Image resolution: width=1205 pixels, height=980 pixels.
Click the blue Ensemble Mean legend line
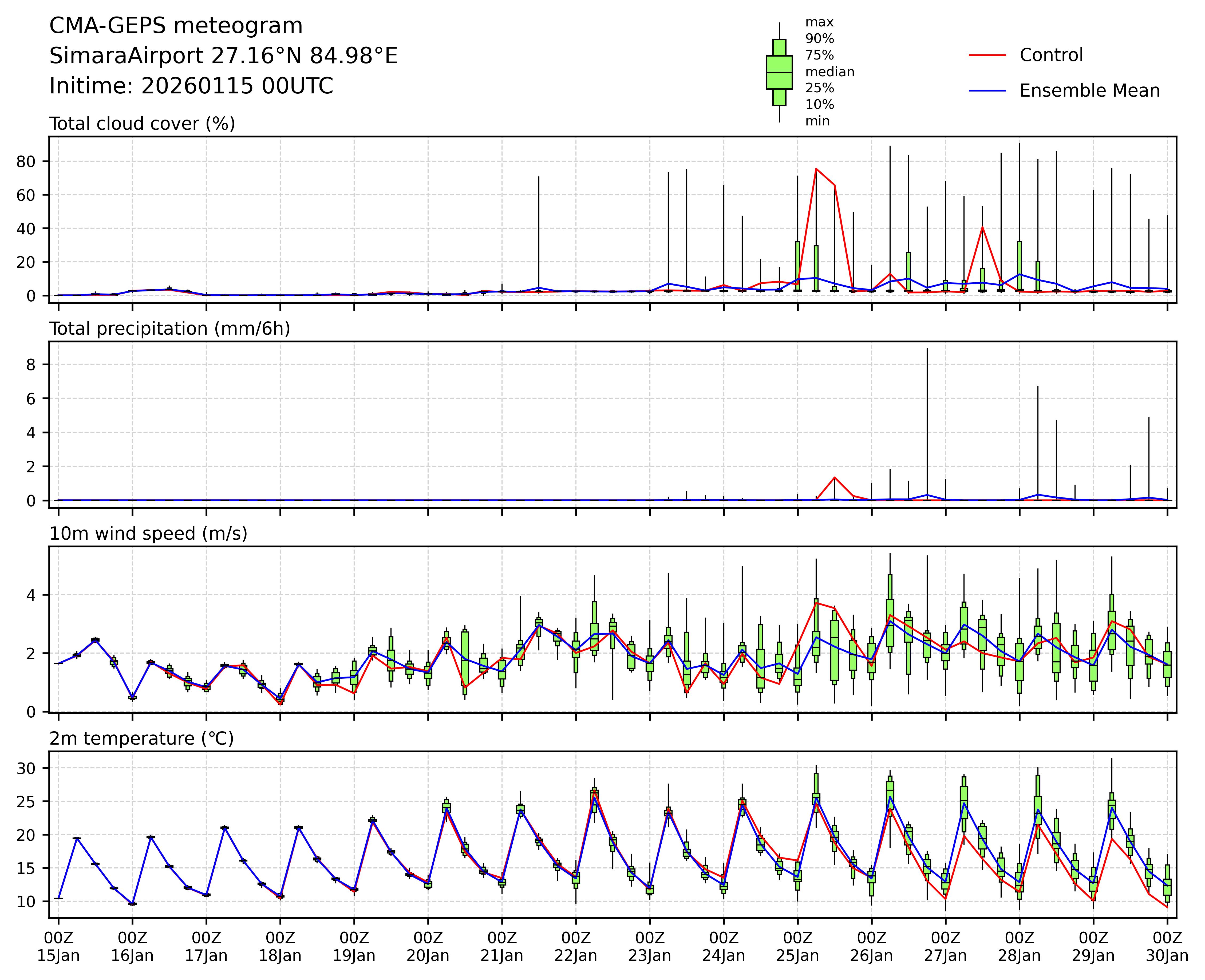987,90
